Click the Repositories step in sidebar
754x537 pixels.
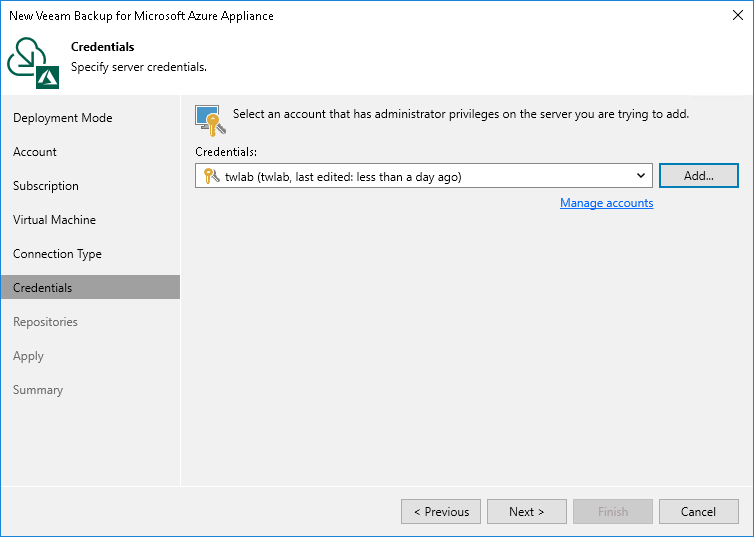[45, 322]
